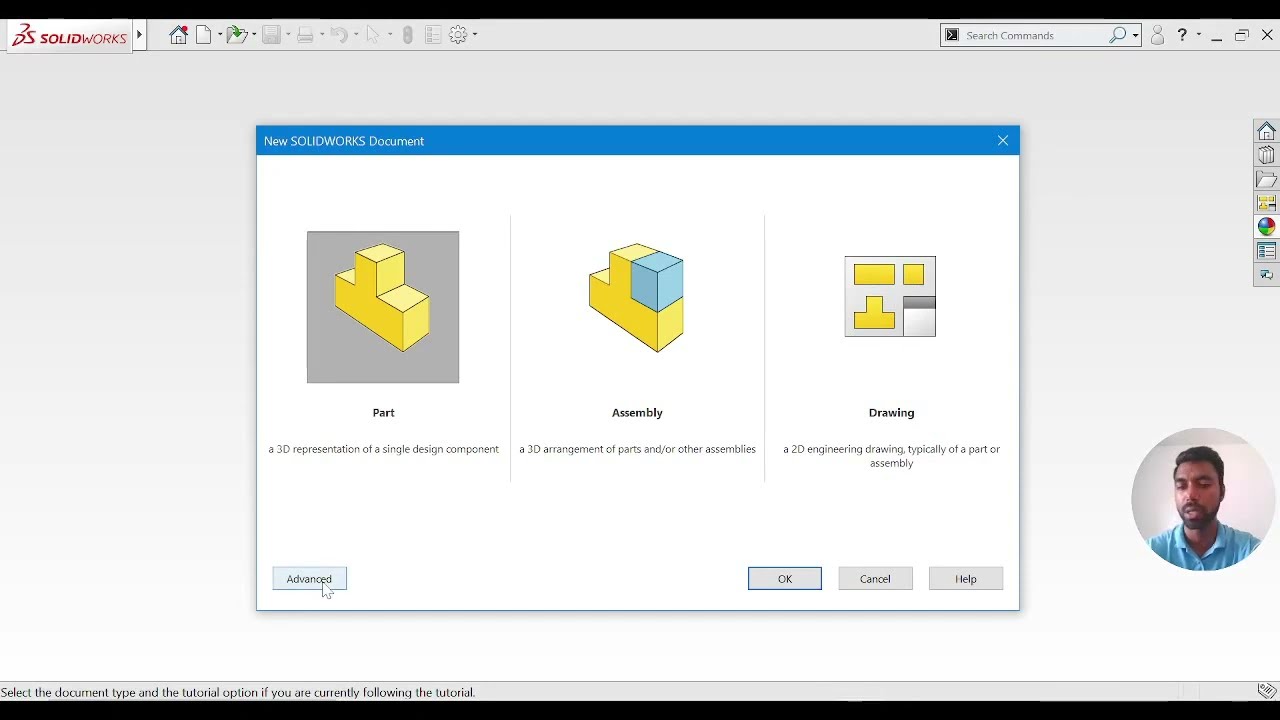The image size is (1280, 720).
Task: Open SOLIDWORKS Resources tab in task pane
Action: pos(1266,131)
